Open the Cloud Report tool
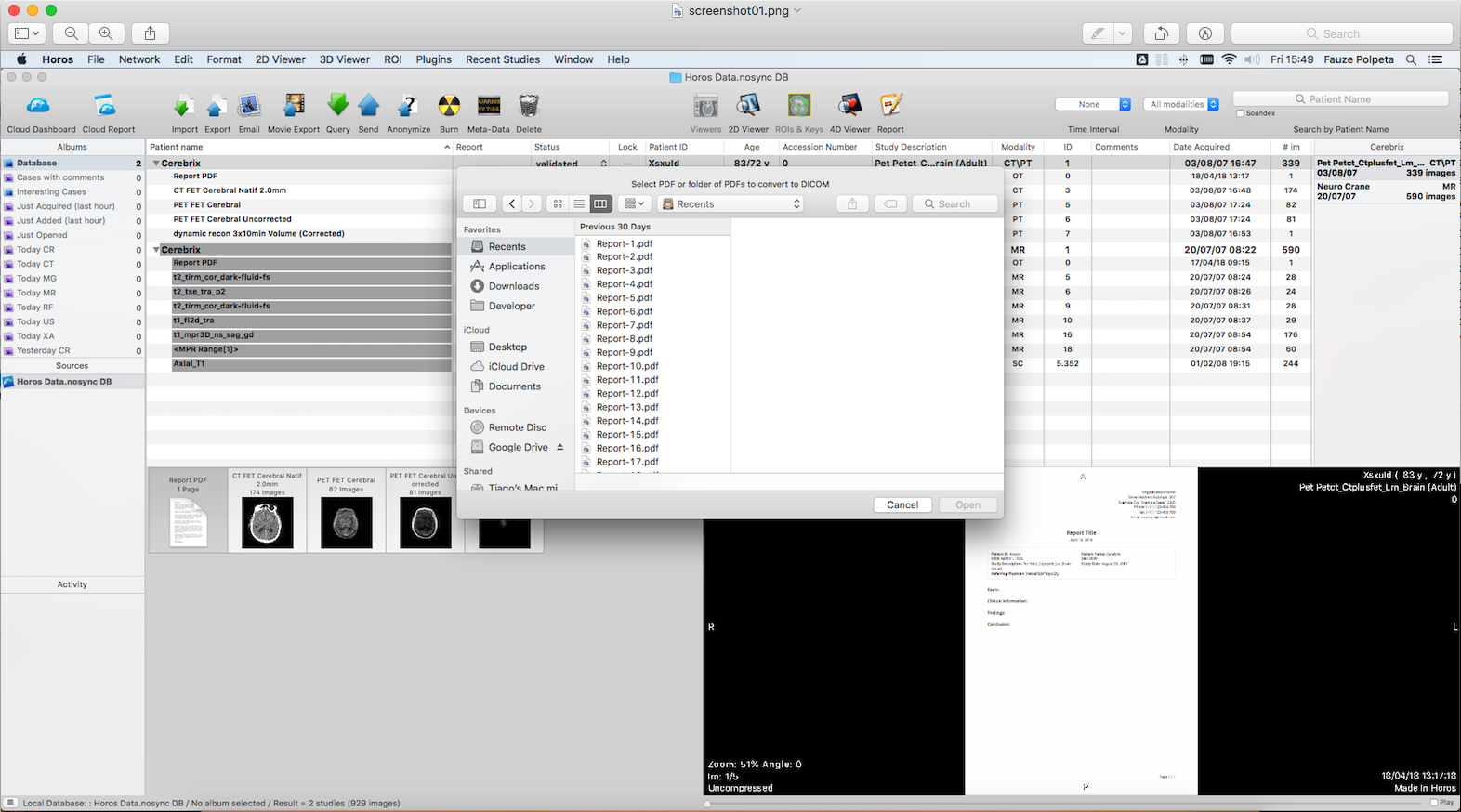Image resolution: width=1461 pixels, height=812 pixels. tap(106, 106)
